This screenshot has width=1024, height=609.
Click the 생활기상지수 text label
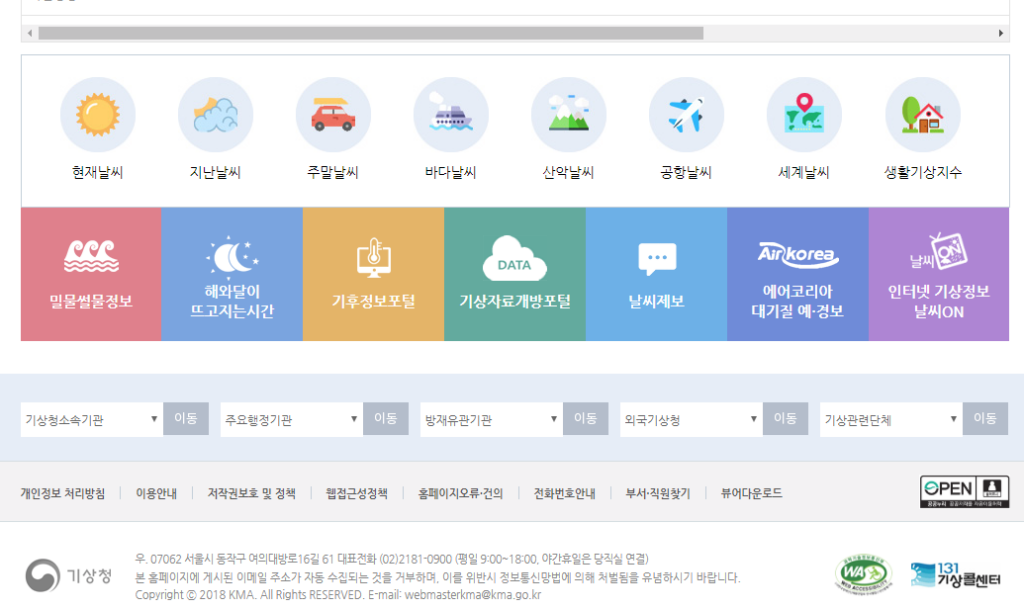pos(923,172)
